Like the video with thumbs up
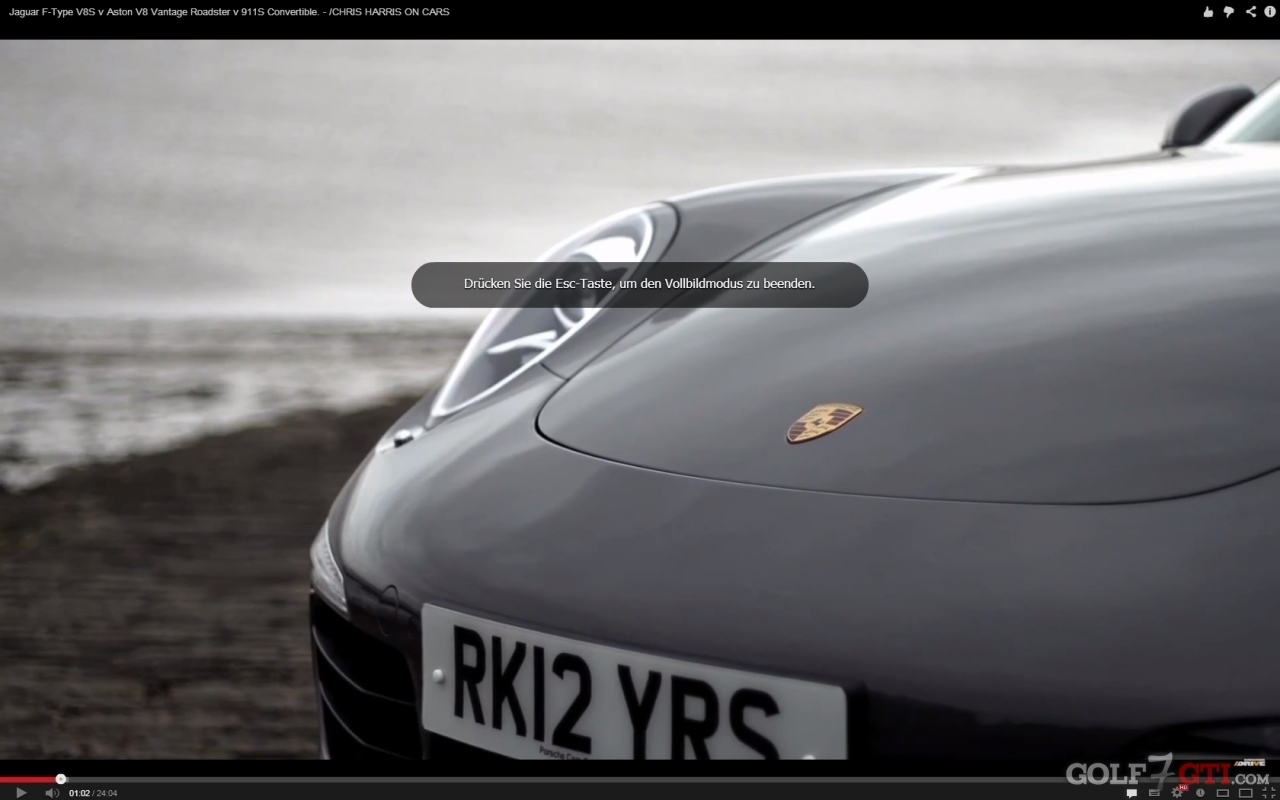 (x=1208, y=12)
